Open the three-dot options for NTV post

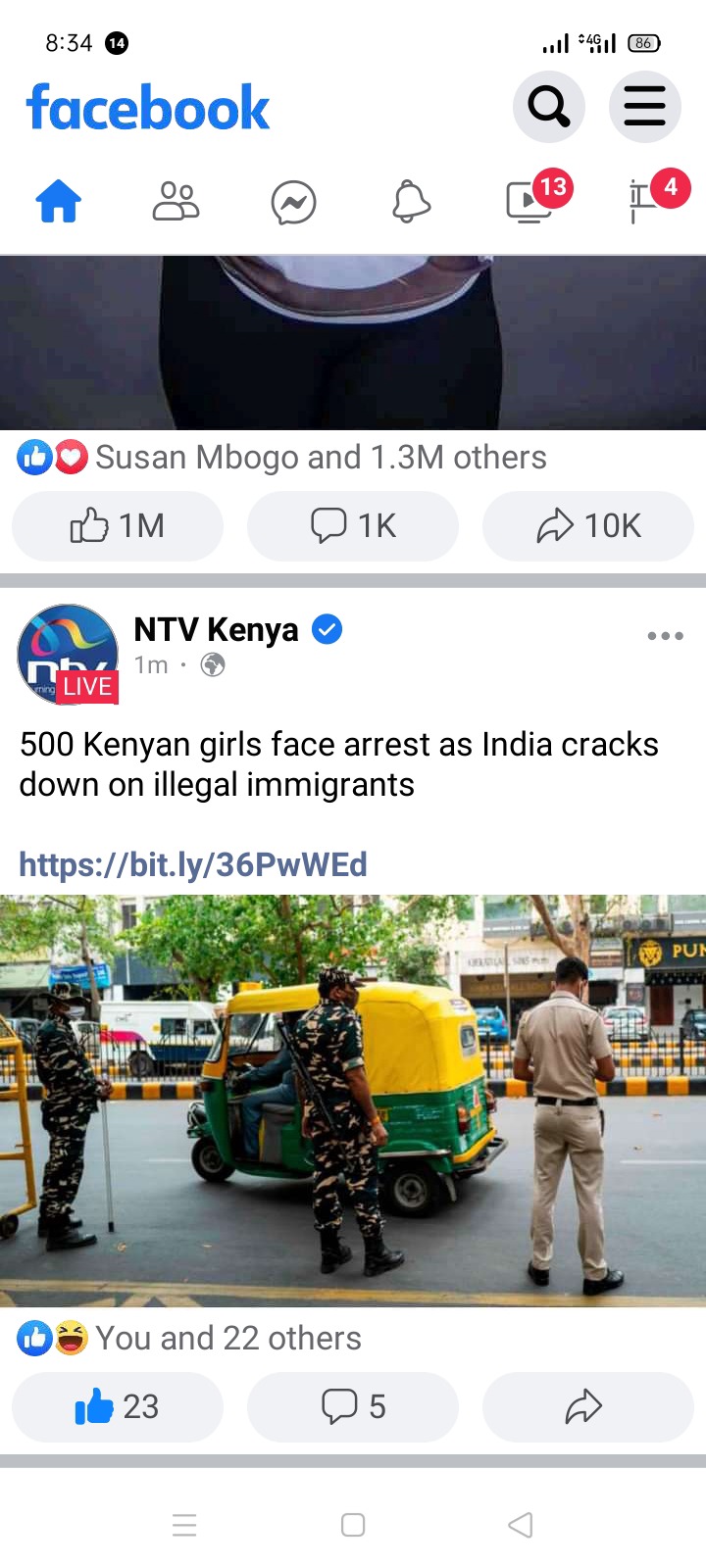click(x=665, y=636)
